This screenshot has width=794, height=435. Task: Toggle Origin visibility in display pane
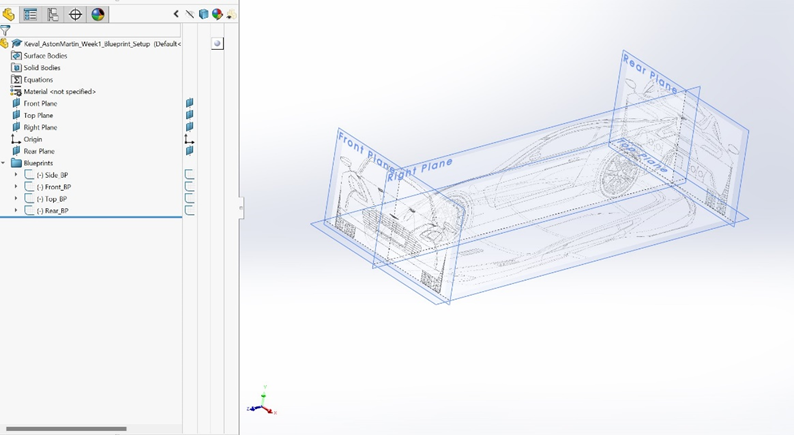(x=189, y=139)
